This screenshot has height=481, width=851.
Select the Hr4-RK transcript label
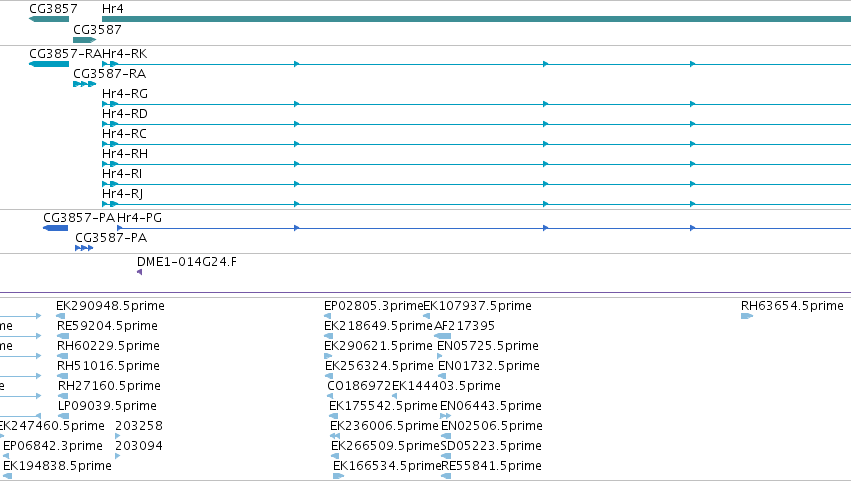(x=124, y=54)
